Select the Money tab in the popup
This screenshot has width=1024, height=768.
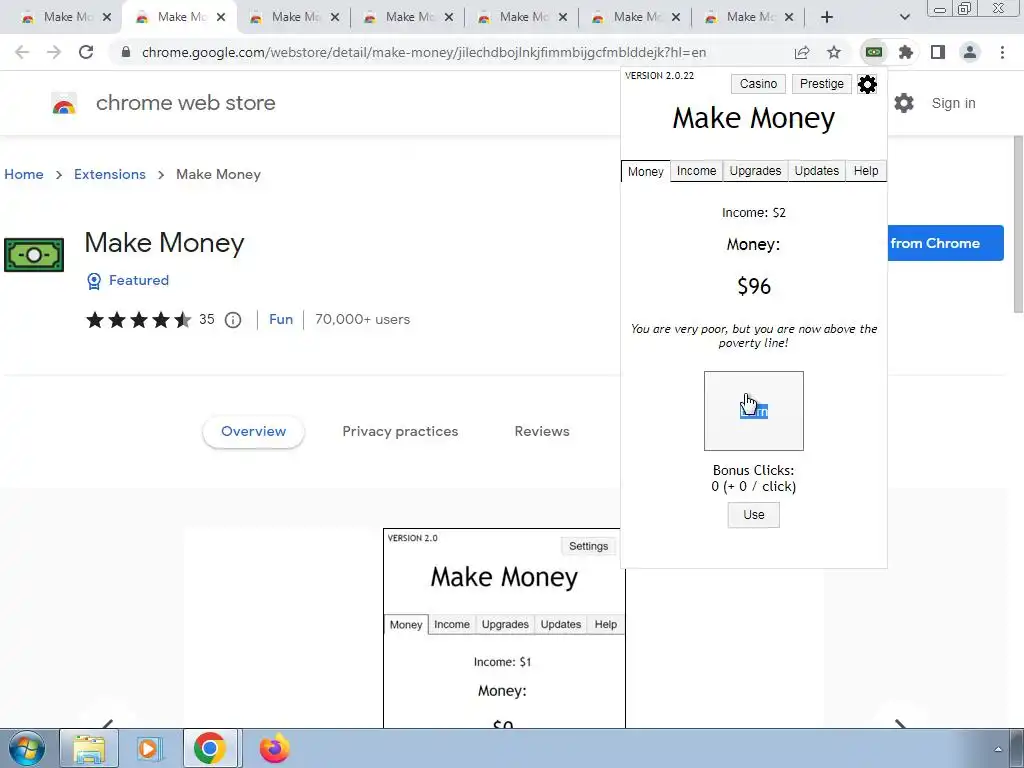(645, 171)
